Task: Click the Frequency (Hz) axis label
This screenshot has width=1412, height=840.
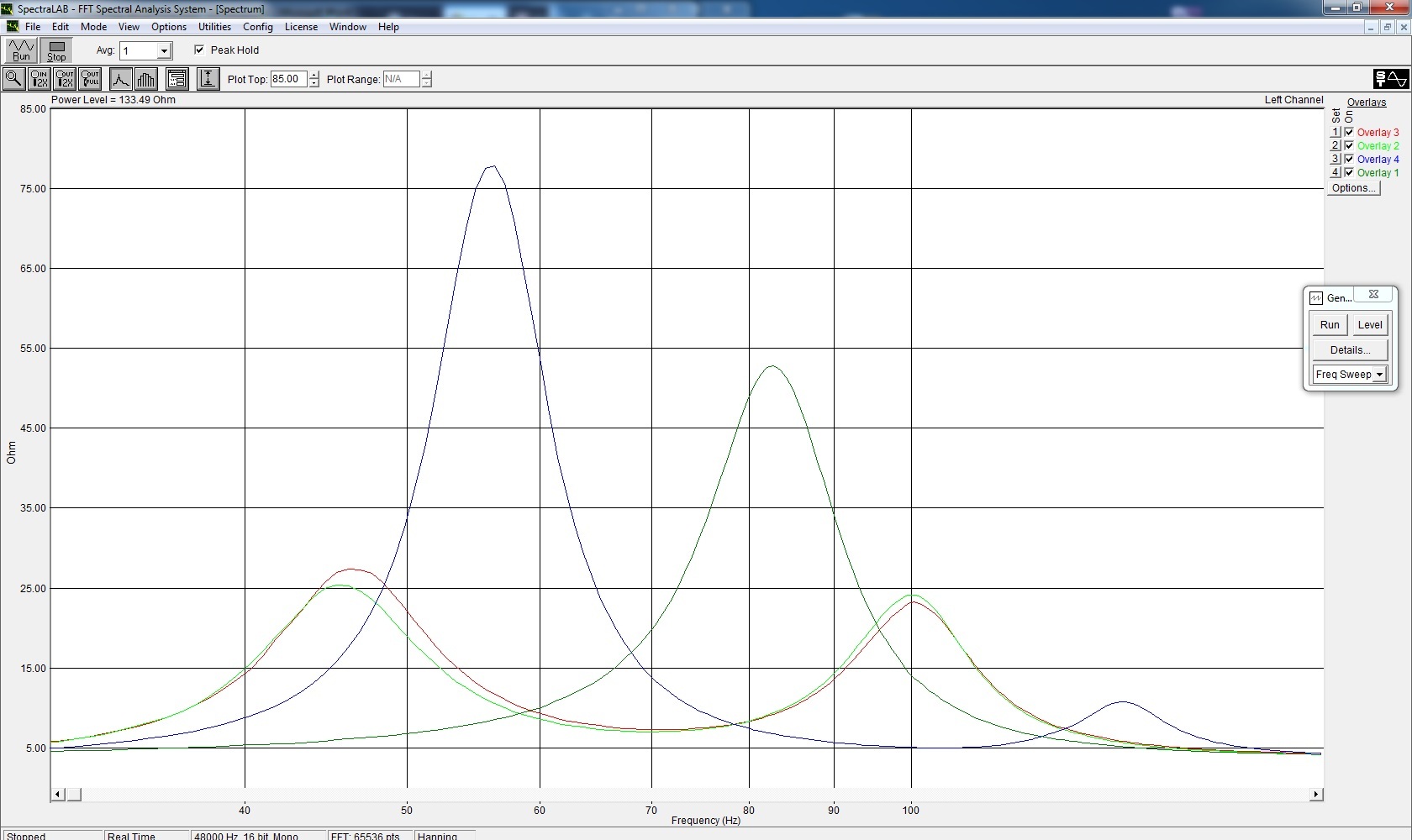Action: pos(706,821)
